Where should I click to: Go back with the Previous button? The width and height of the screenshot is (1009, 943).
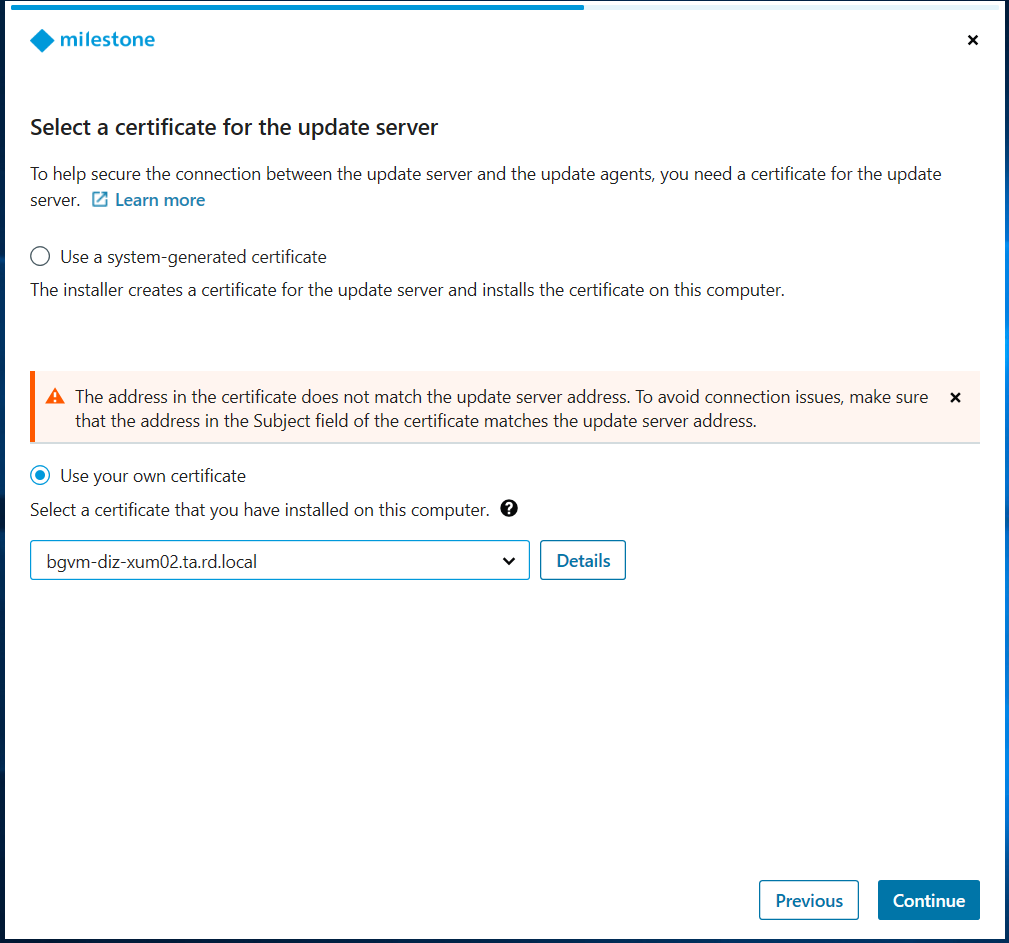(x=808, y=900)
